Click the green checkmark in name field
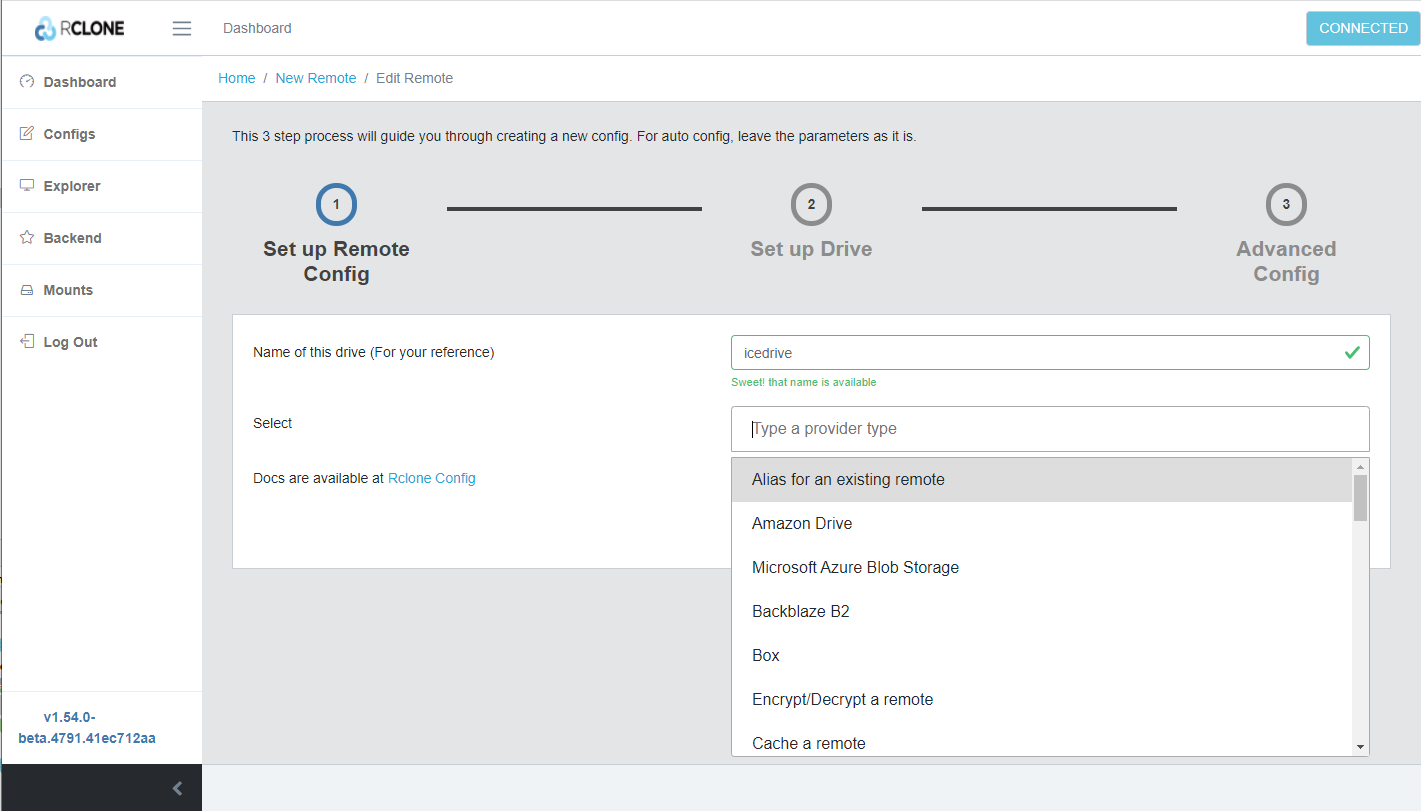This screenshot has width=1421, height=811. tap(1352, 352)
